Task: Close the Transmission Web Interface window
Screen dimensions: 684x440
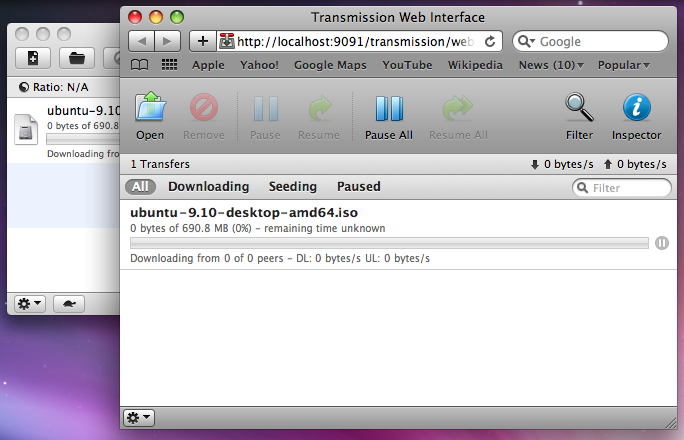Action: [x=135, y=17]
